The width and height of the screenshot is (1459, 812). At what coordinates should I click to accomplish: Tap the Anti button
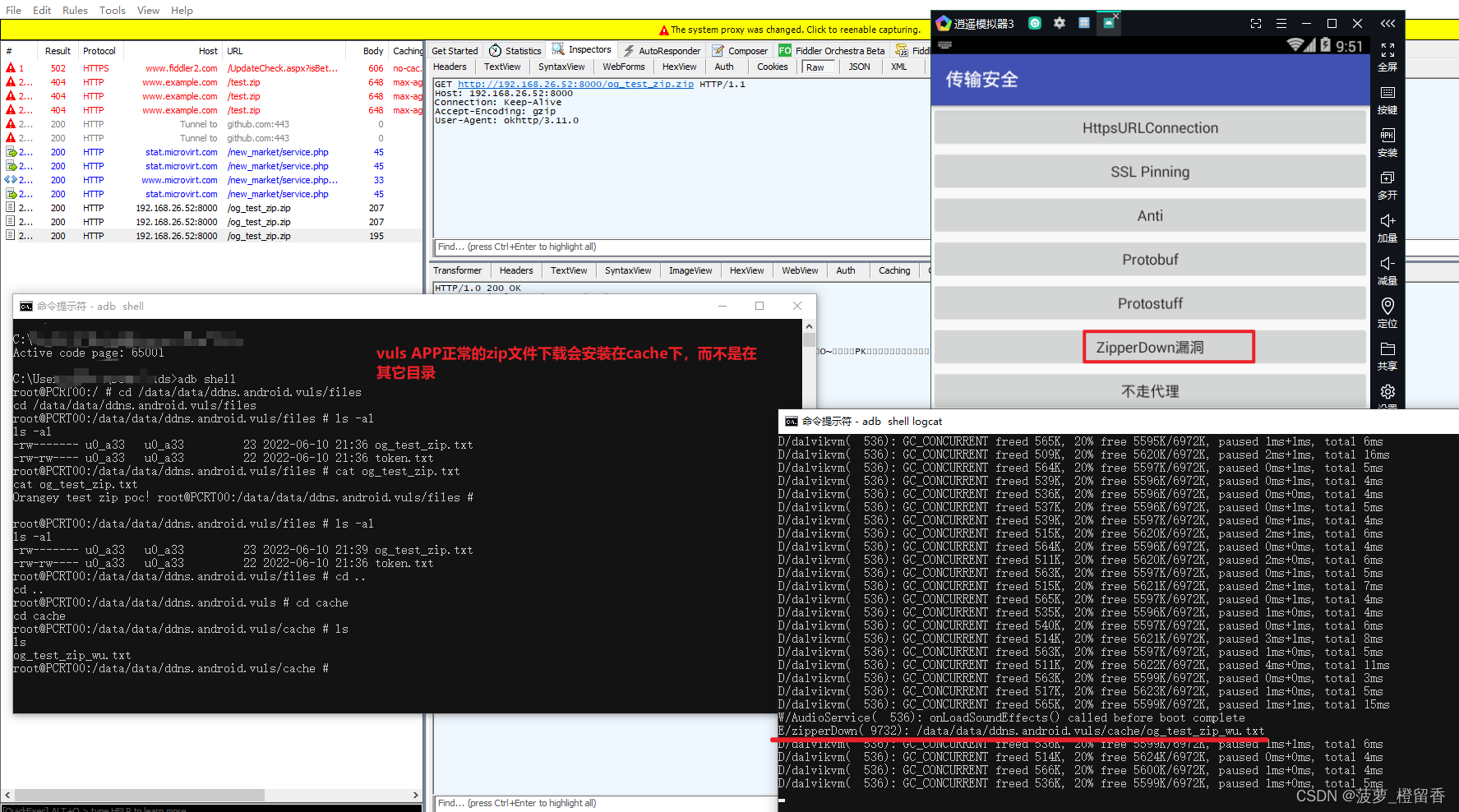pyautogui.click(x=1150, y=215)
